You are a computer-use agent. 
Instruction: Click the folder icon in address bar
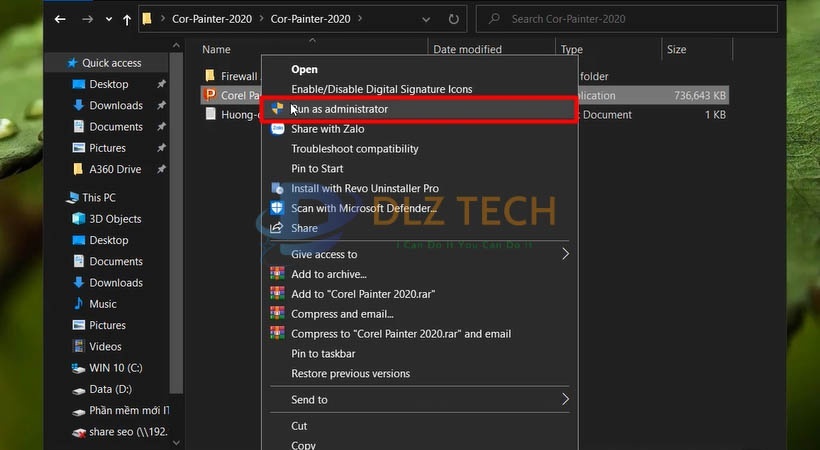click(147, 19)
